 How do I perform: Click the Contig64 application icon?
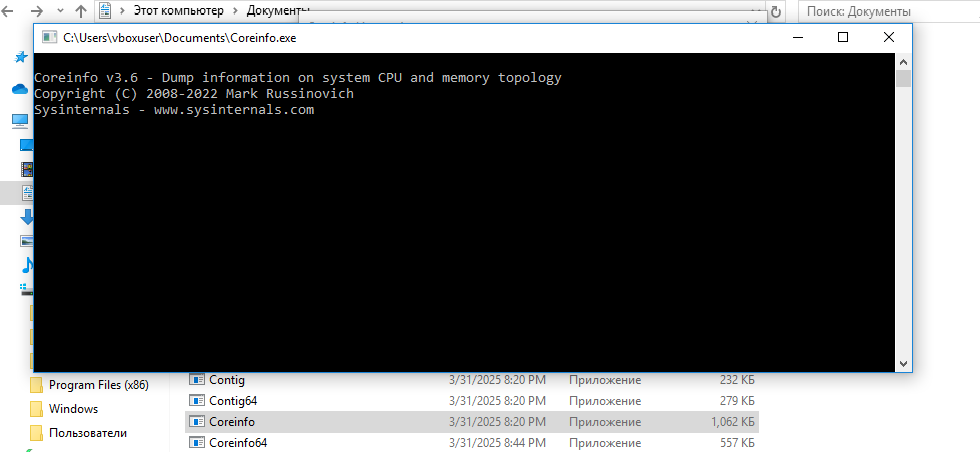click(x=198, y=400)
